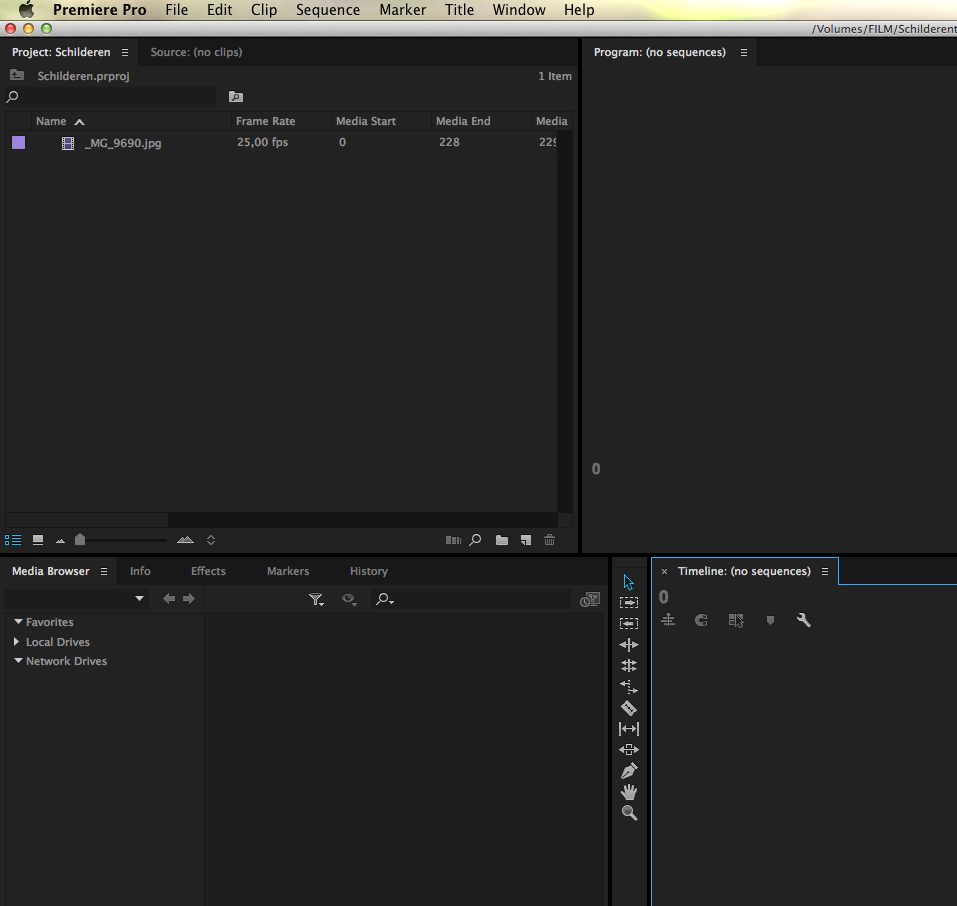957x906 pixels.
Task: Select the Hand tool
Action: pos(629,792)
